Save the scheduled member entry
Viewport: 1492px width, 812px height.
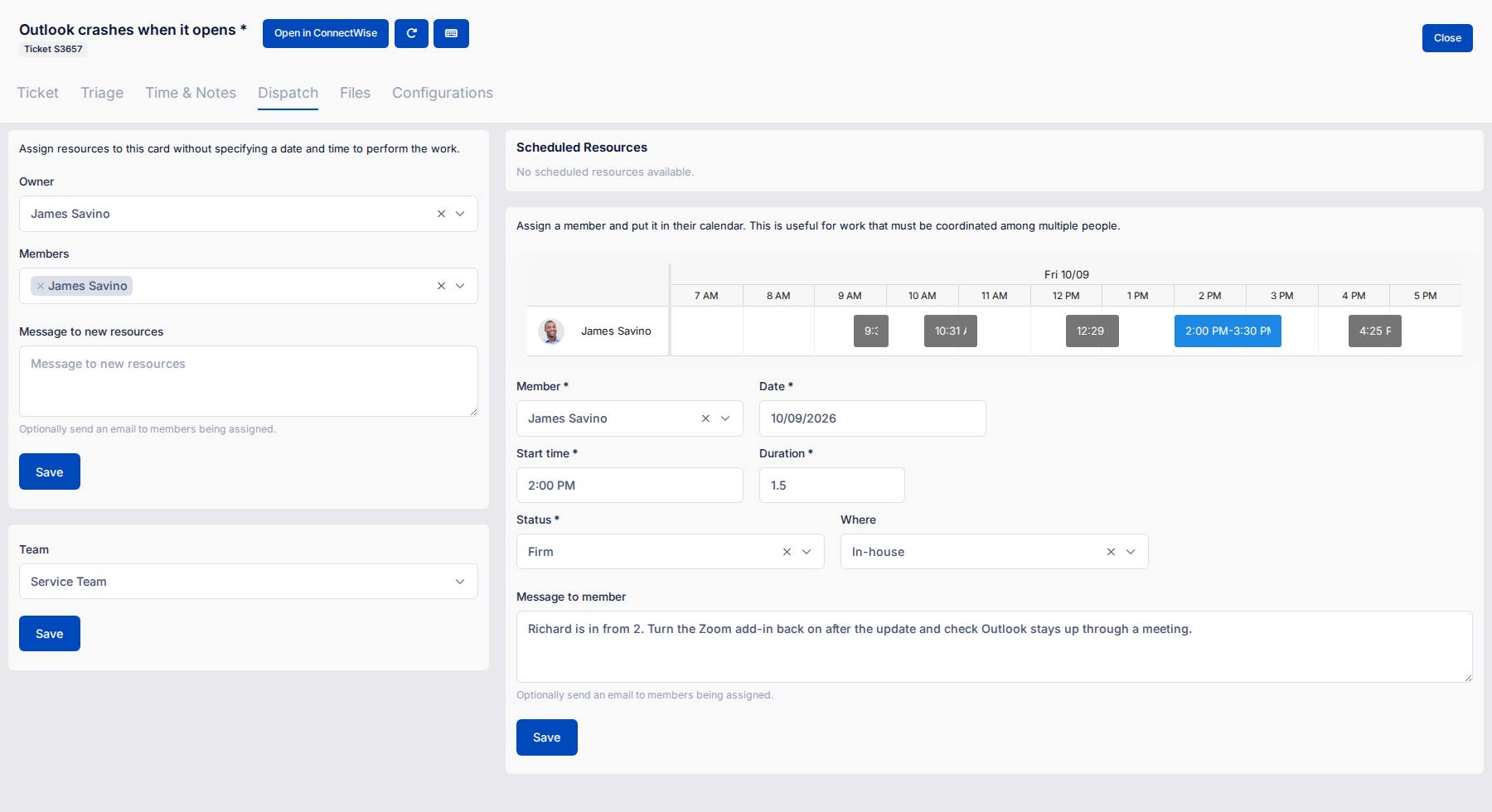pyautogui.click(x=547, y=737)
